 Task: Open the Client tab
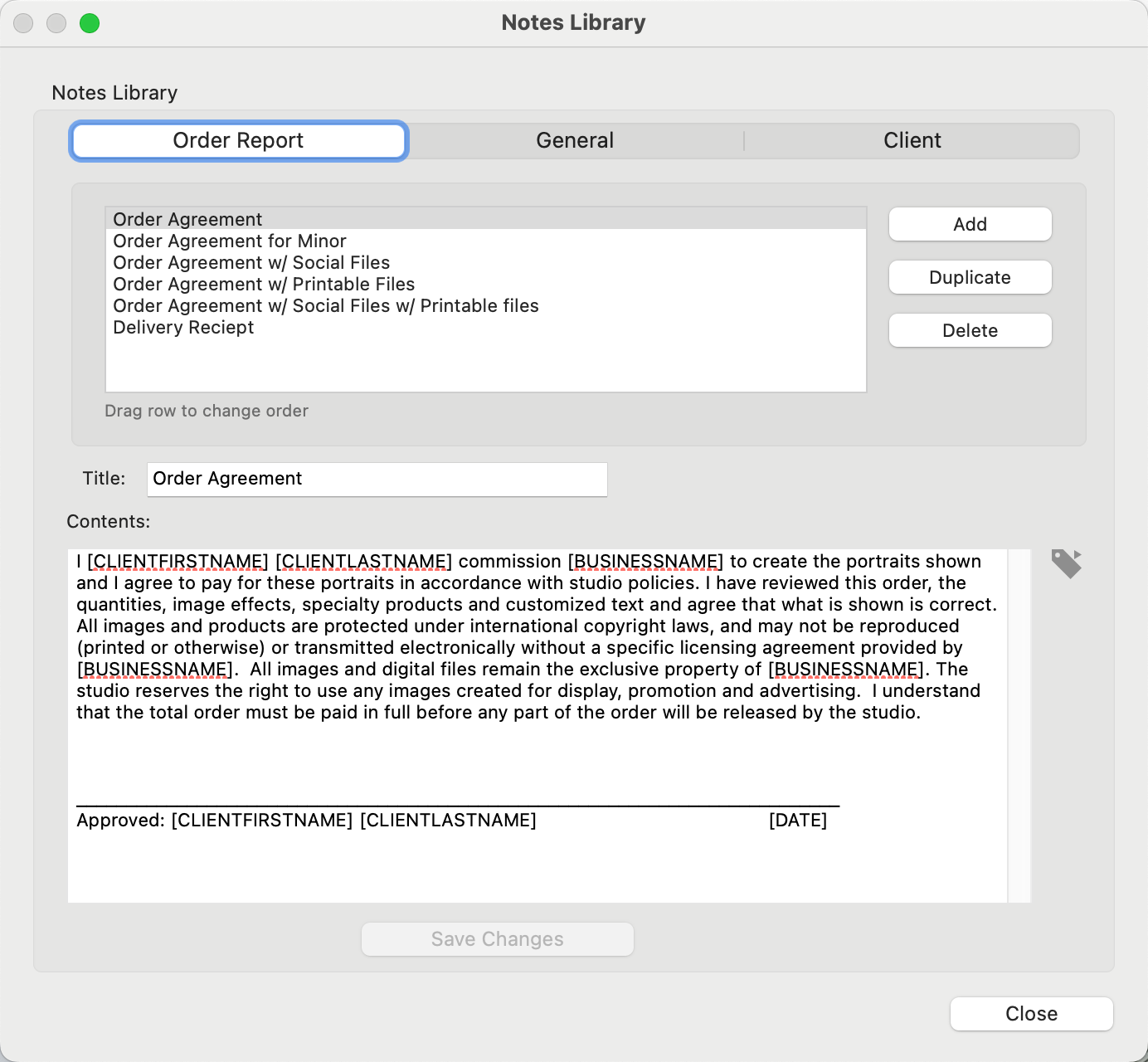coord(912,141)
